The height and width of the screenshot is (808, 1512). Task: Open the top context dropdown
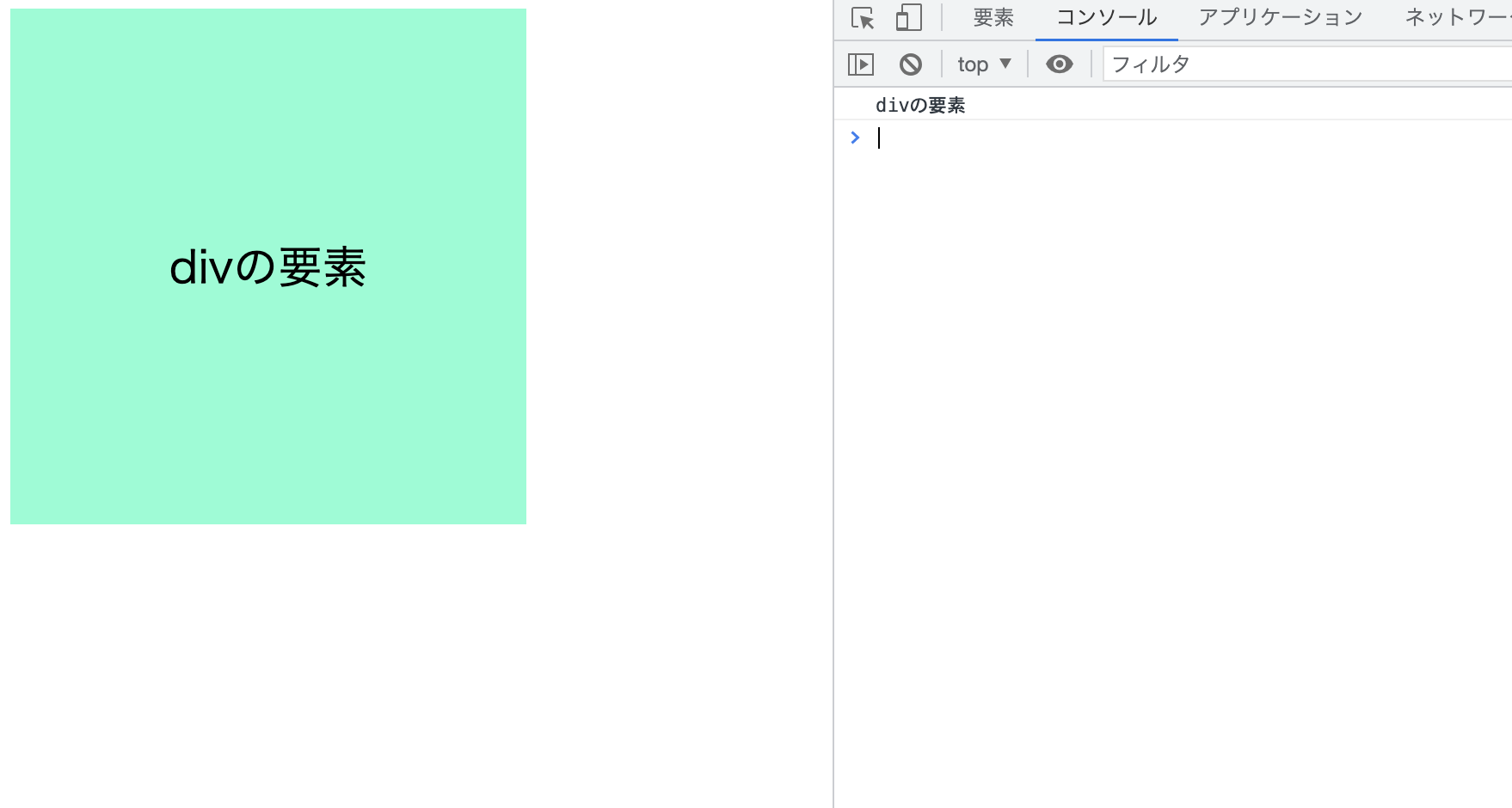(984, 64)
